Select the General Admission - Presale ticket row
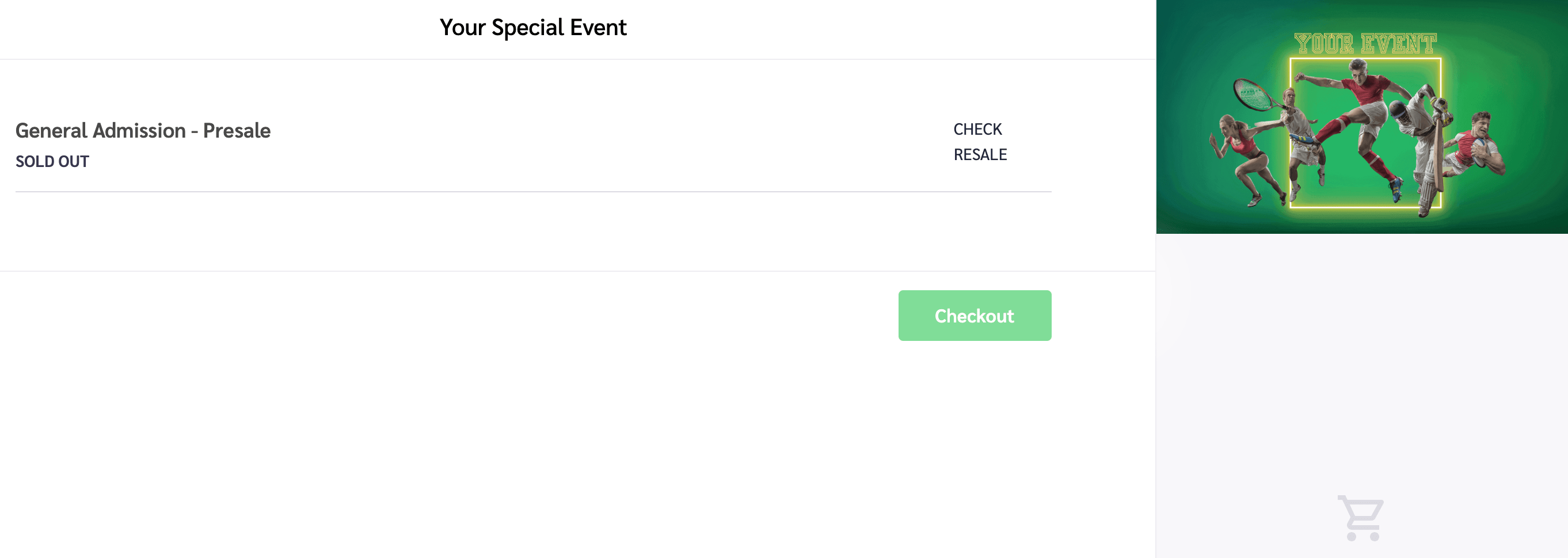 (x=144, y=130)
